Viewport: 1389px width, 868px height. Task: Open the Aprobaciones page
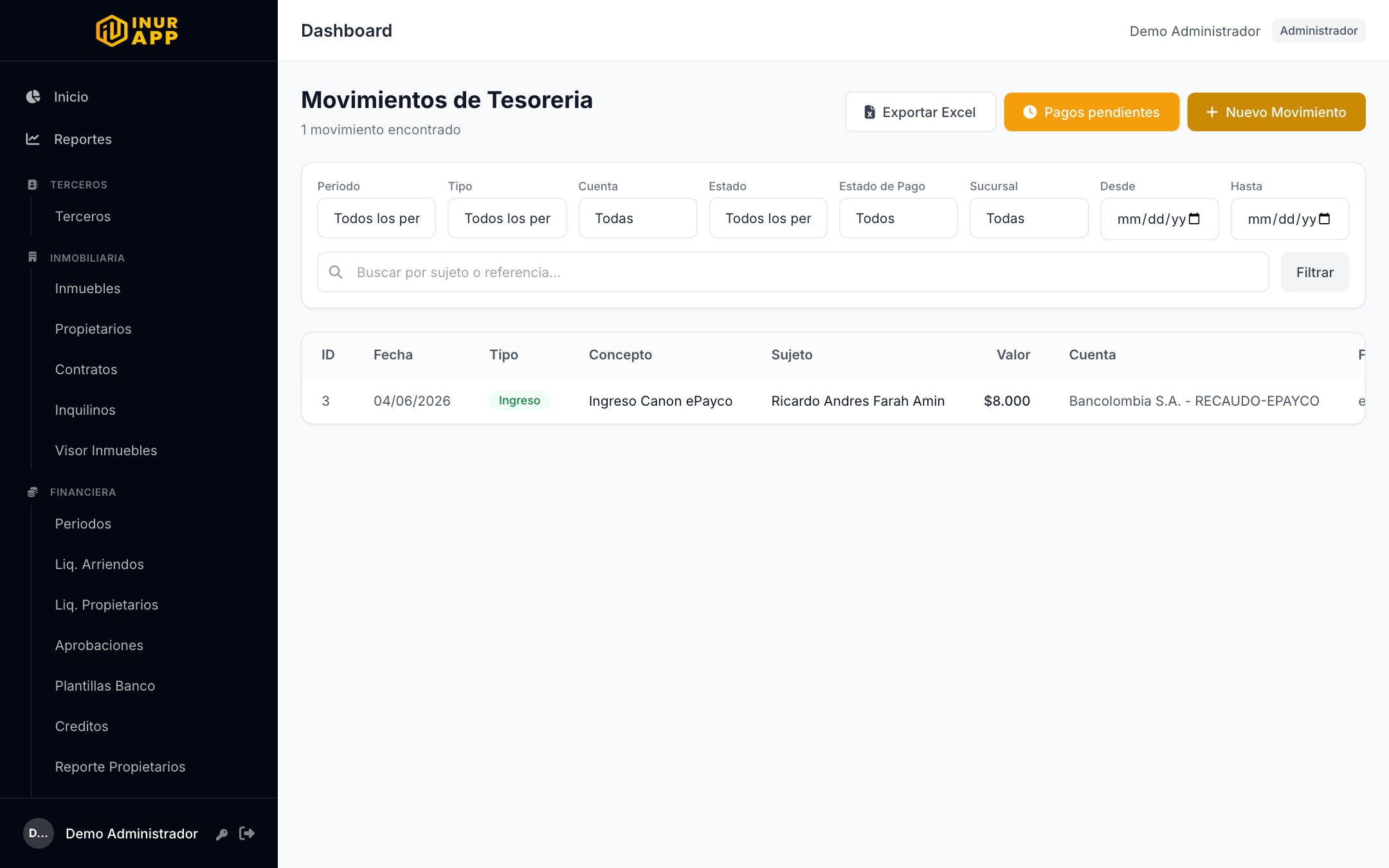click(x=99, y=646)
